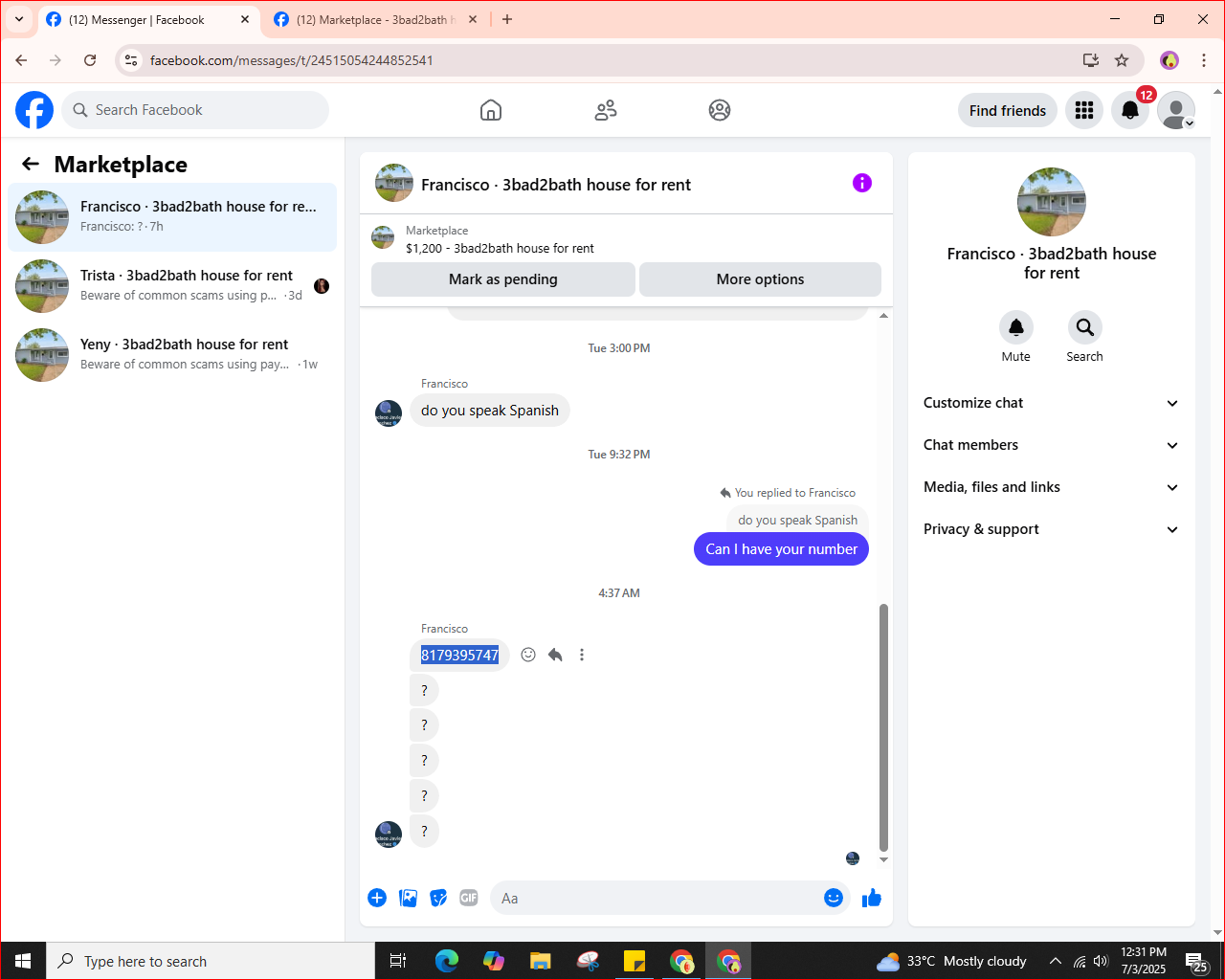This screenshot has height=980, width=1225.
Task: Switch to the Marketplace browser tab
Action: (376, 20)
